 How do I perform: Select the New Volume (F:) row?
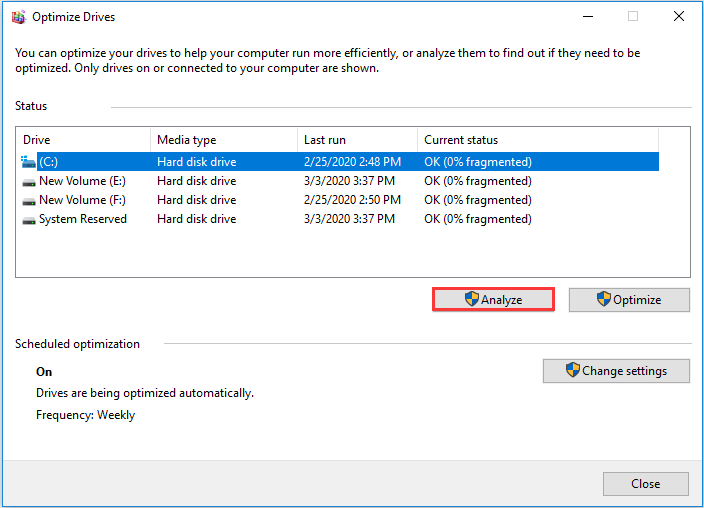tap(338, 199)
